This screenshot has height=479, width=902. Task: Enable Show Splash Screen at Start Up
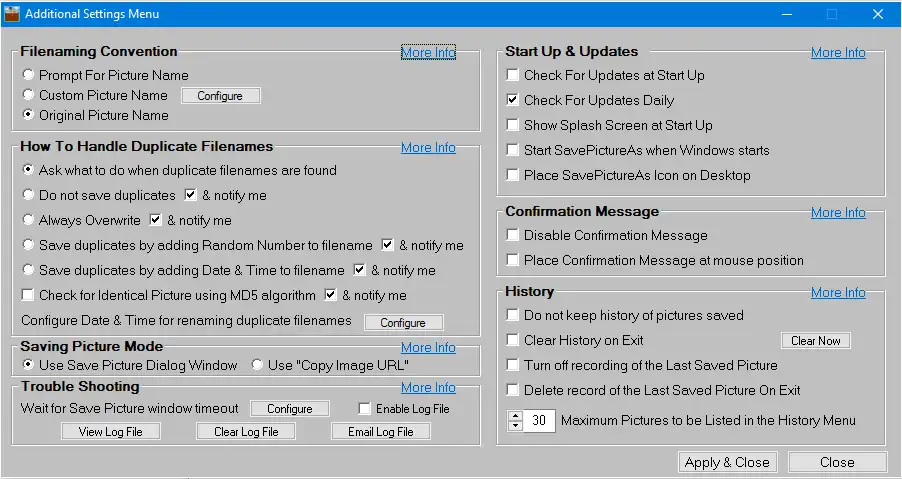[x=513, y=125]
